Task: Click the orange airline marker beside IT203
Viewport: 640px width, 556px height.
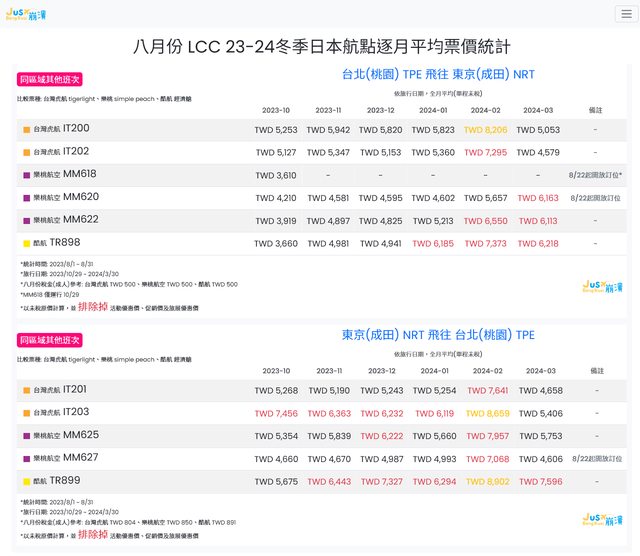Action: pyautogui.click(x=27, y=413)
